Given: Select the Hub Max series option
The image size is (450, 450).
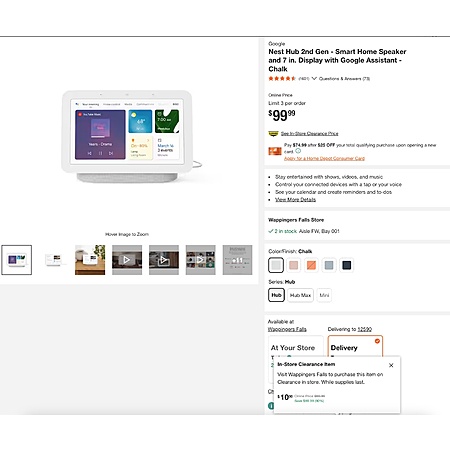Looking at the screenshot, I should pos(300,295).
